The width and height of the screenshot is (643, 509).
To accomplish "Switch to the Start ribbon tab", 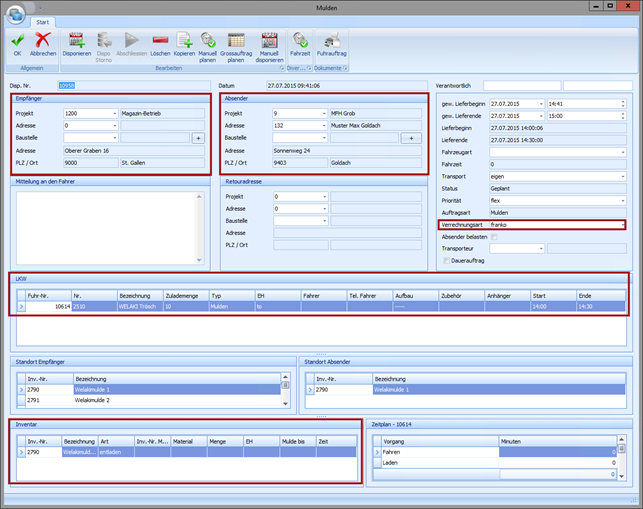I will click(42, 22).
